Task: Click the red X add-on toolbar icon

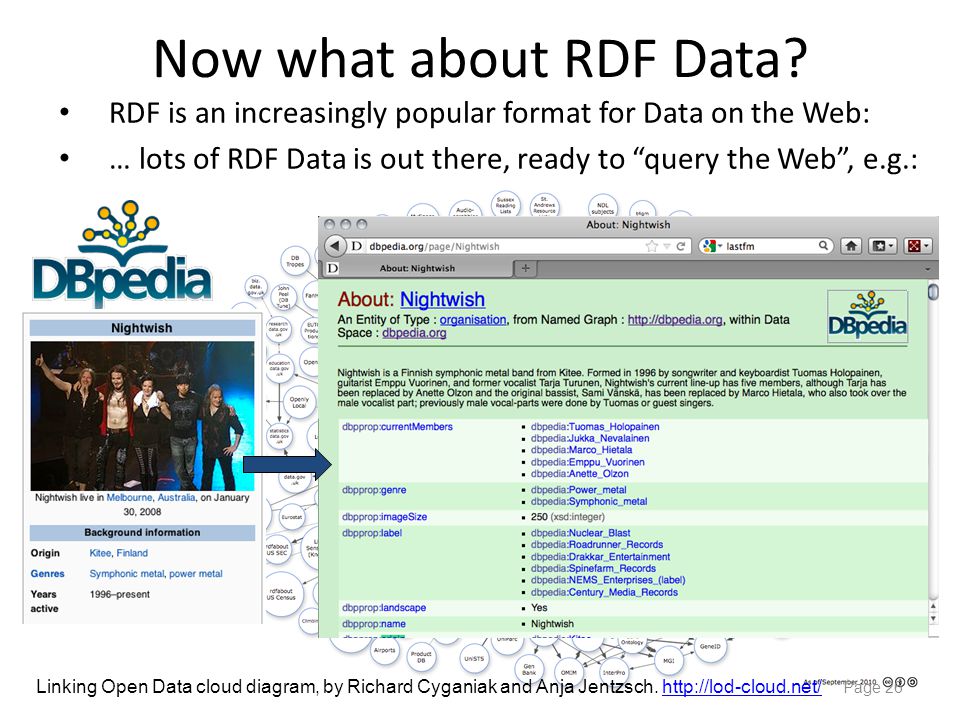Action: point(917,246)
